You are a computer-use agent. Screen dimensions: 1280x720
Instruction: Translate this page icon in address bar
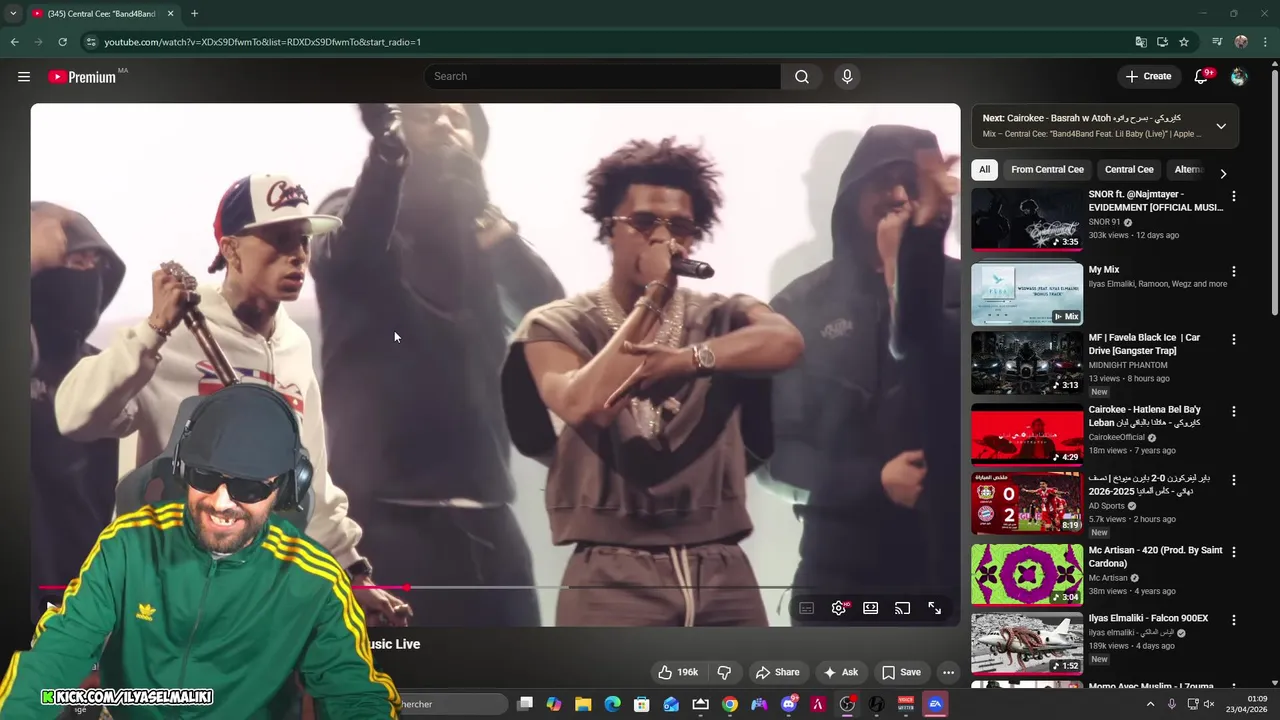[1141, 42]
